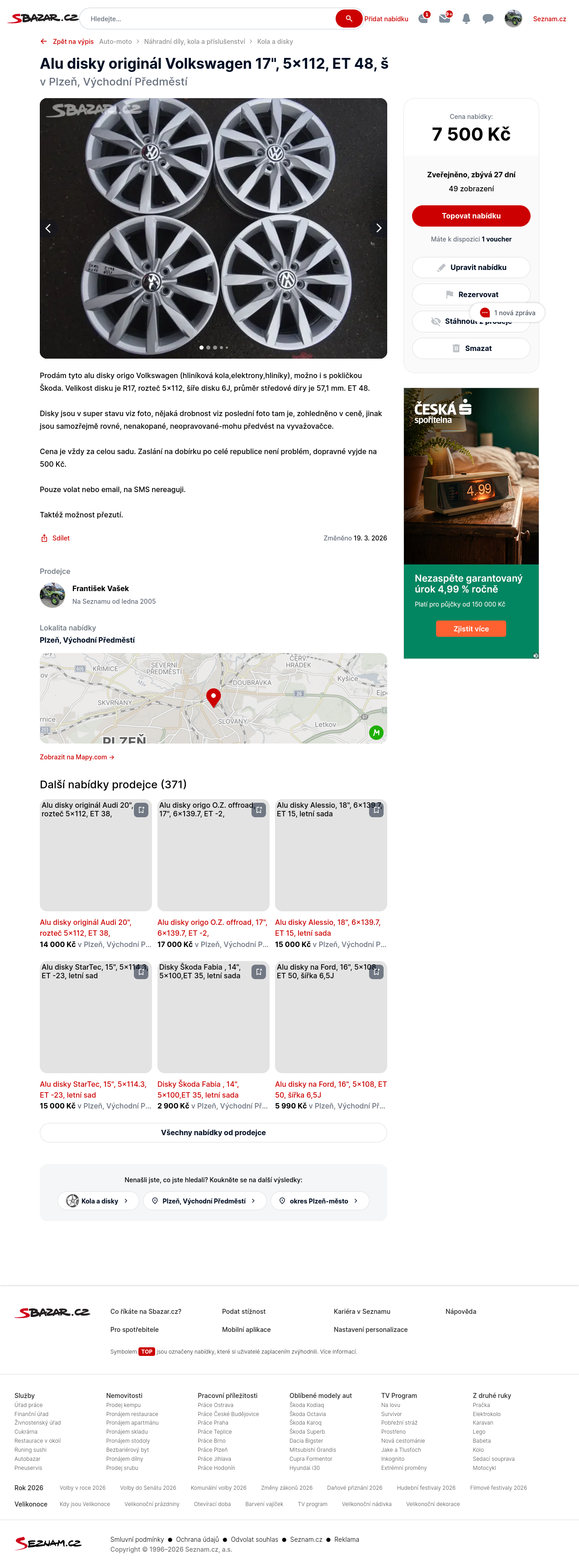Toggle bookmark on Disky Škoda Fabia listing
Screen dimensions: 579x1568
(x=259, y=972)
